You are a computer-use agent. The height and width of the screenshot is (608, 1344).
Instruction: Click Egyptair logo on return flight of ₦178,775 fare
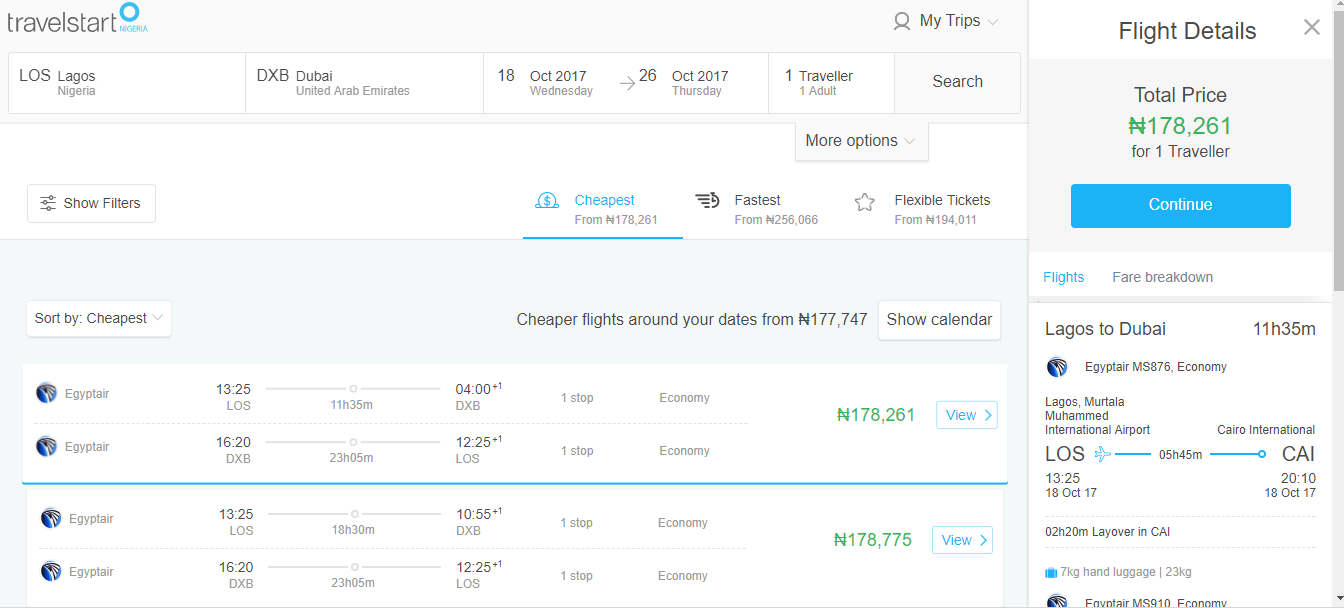(x=51, y=571)
